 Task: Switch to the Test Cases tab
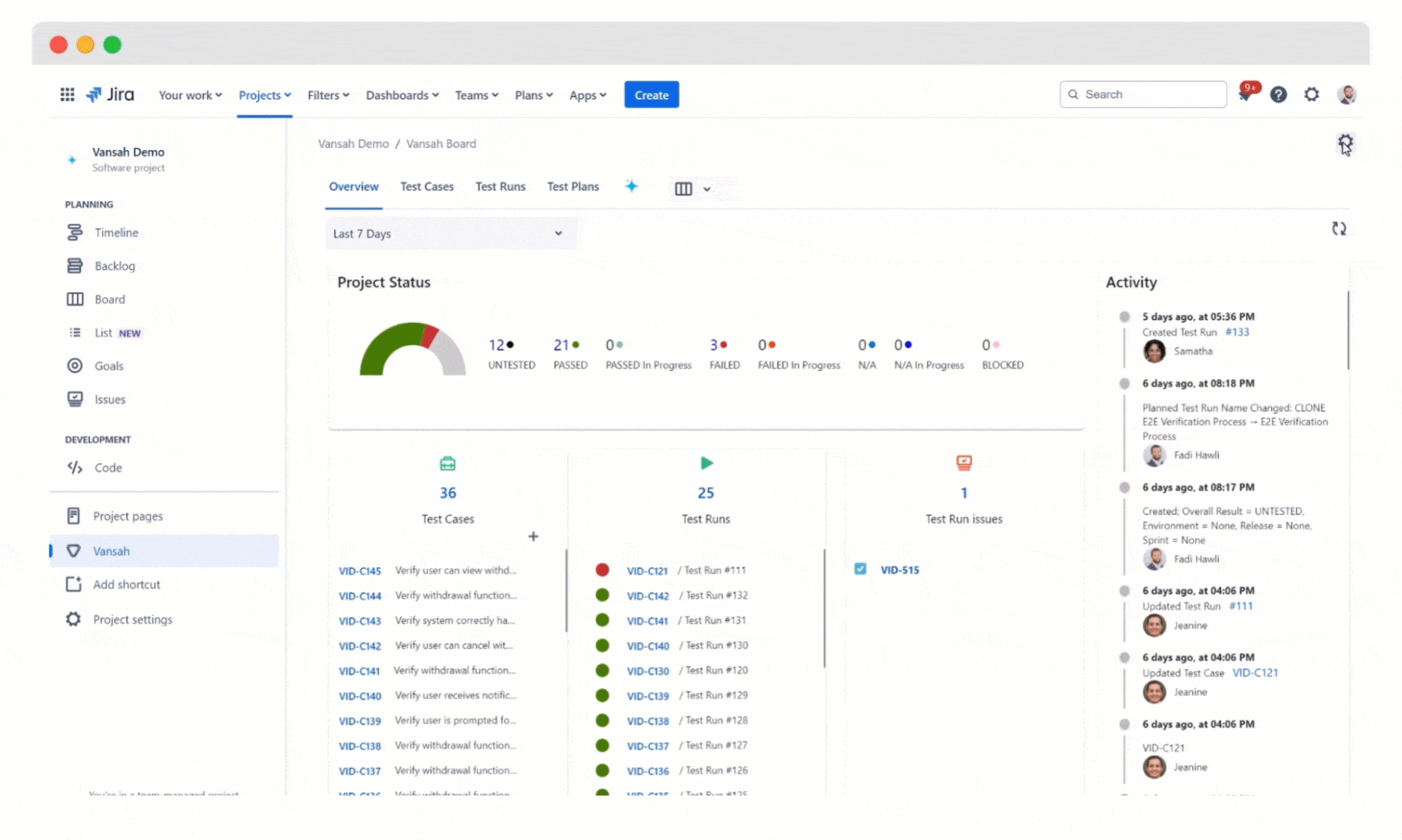426,187
